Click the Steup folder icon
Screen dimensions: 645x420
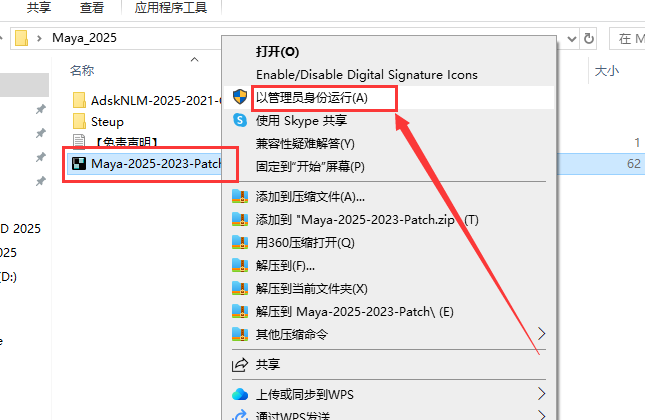(79, 121)
